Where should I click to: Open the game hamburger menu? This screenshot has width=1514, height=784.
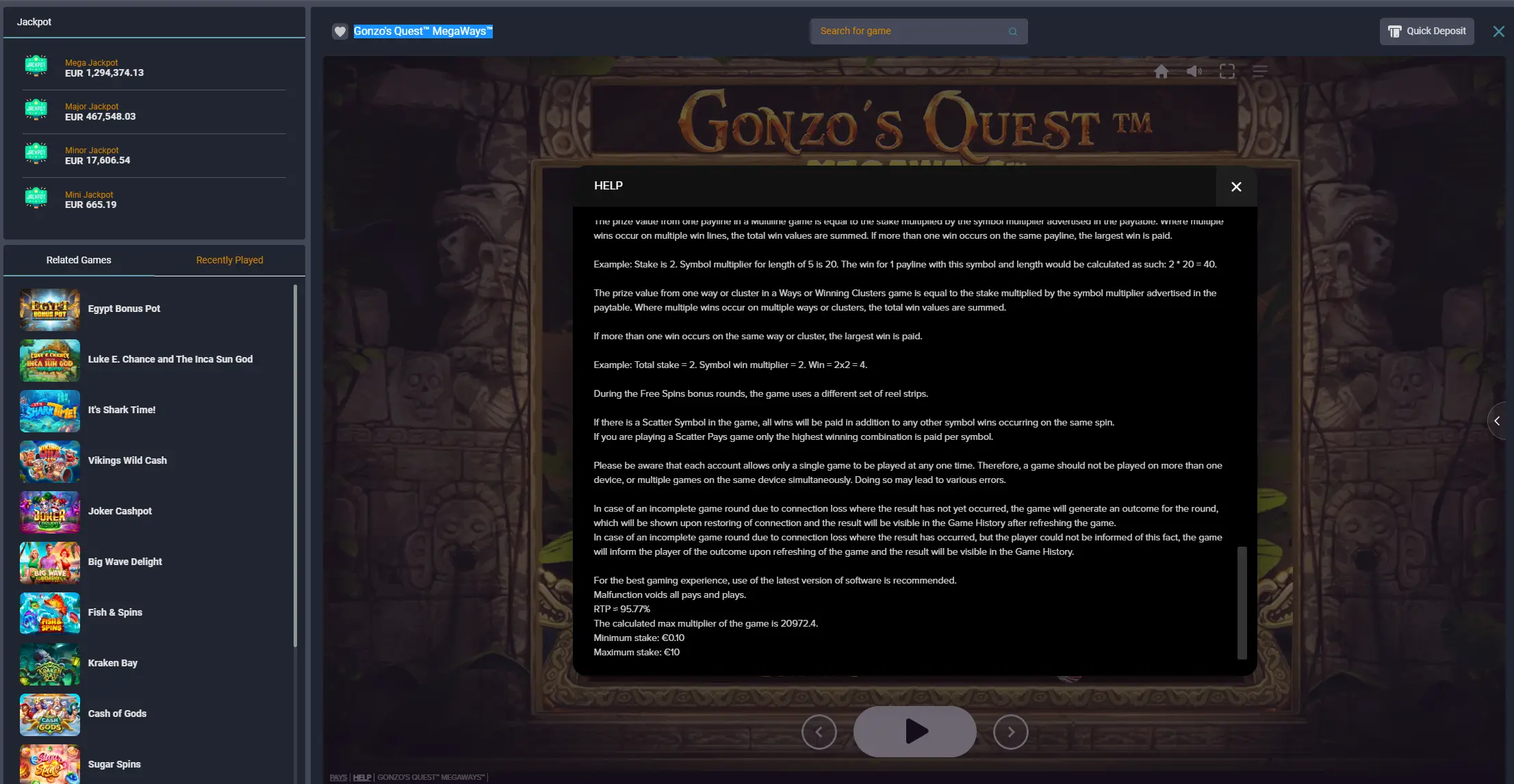point(1260,71)
